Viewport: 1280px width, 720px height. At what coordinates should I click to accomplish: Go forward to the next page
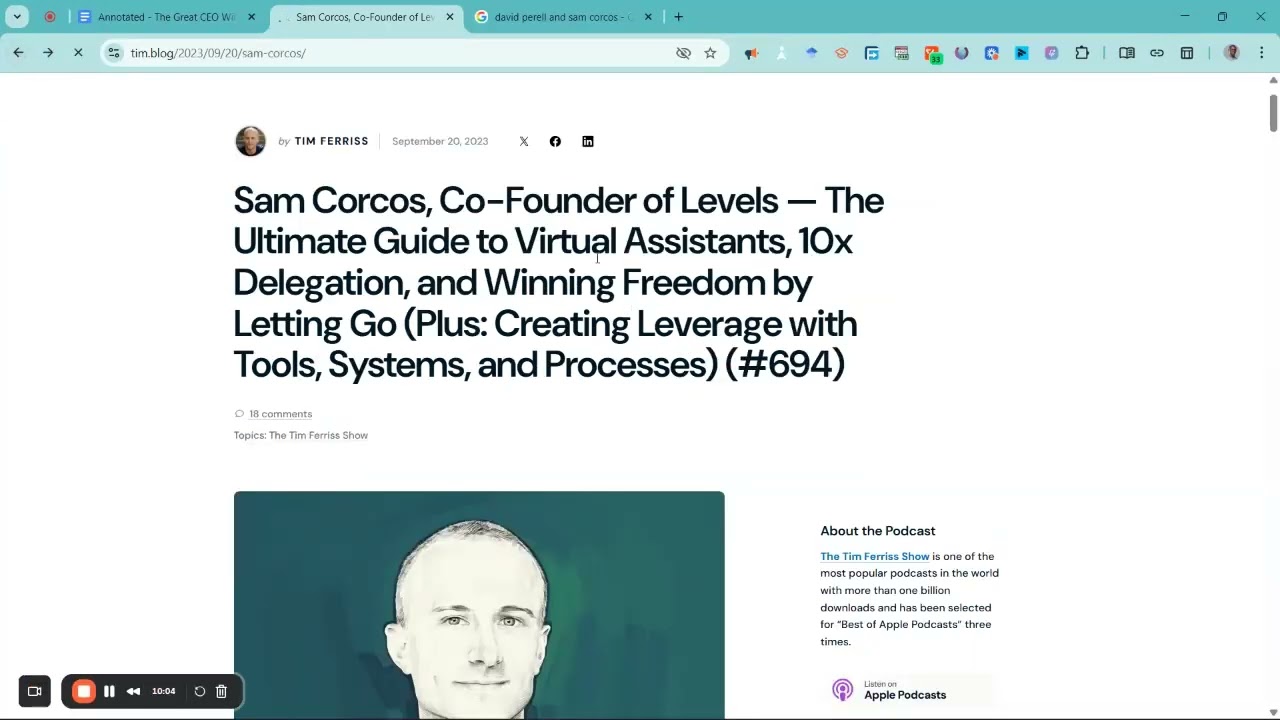tap(48, 53)
